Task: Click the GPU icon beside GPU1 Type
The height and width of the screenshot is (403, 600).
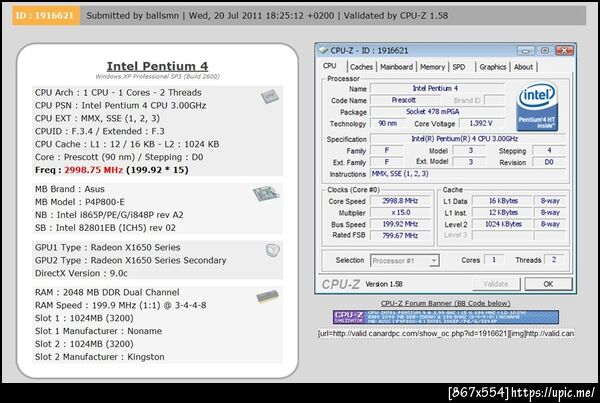Action: [273, 250]
